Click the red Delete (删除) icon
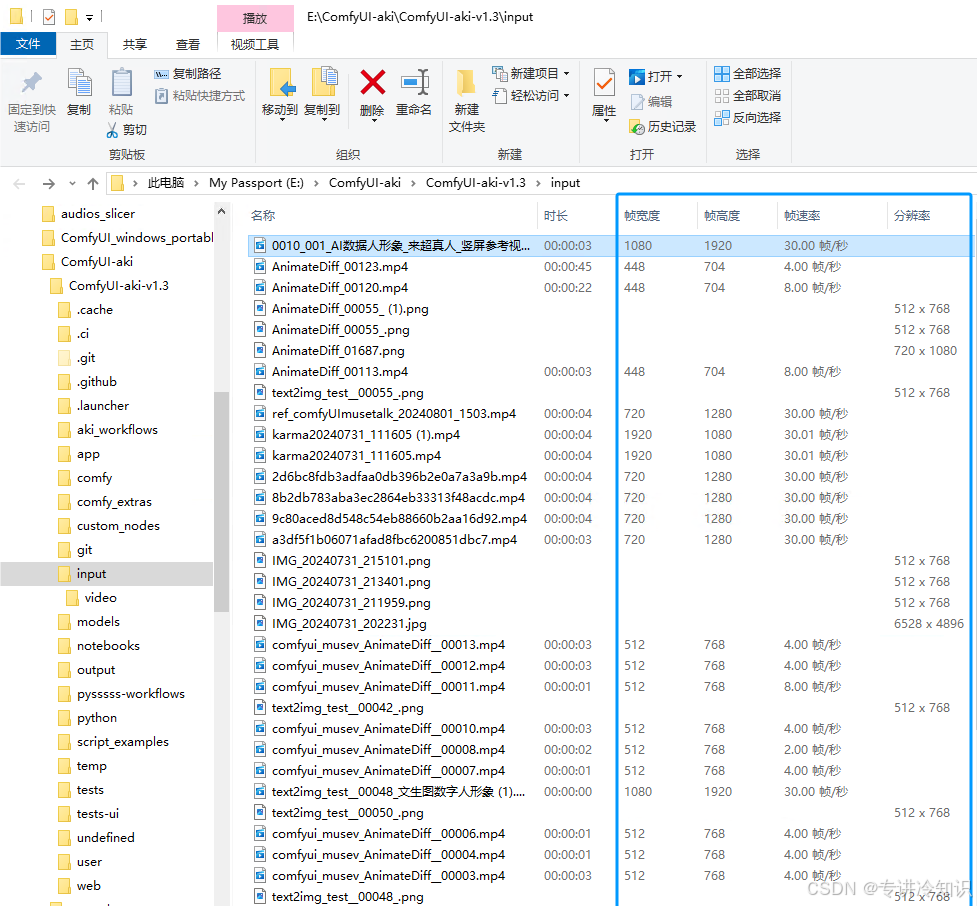Screen dimensions: 977x906 pyautogui.click(x=372, y=84)
